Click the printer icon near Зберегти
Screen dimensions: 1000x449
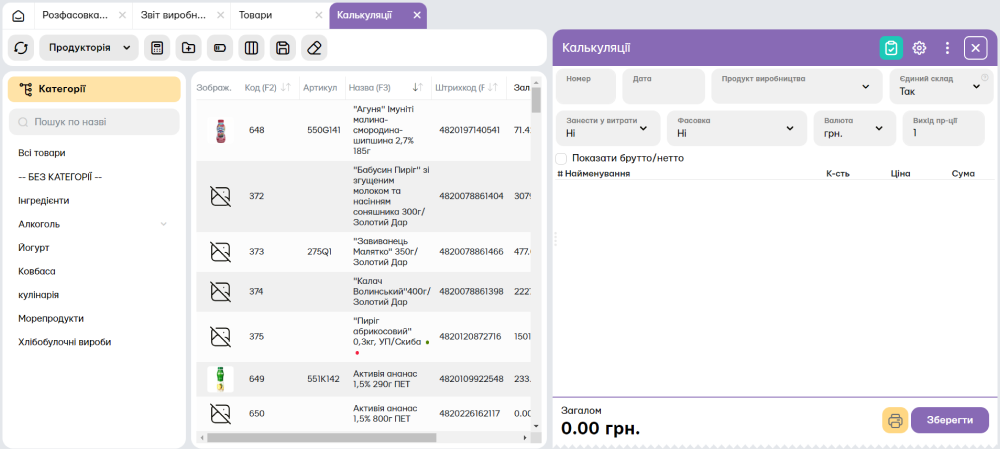coord(895,420)
